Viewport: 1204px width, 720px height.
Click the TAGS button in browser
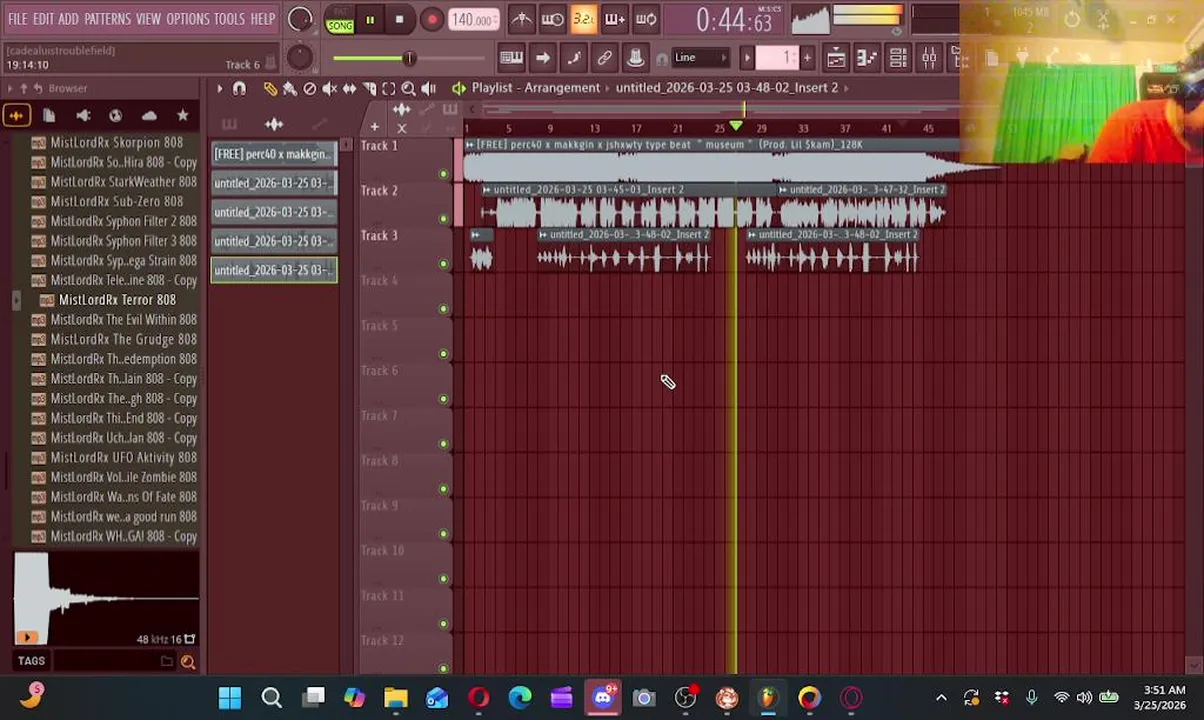pyautogui.click(x=31, y=661)
